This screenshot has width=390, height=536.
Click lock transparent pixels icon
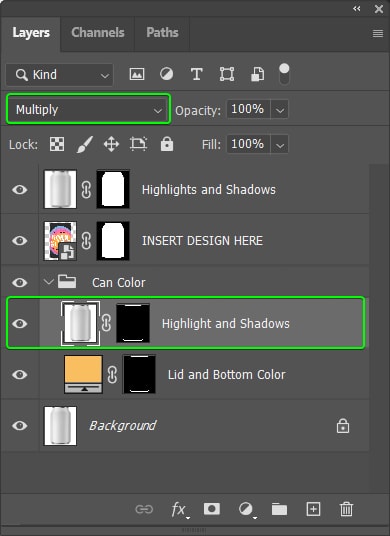(57, 144)
